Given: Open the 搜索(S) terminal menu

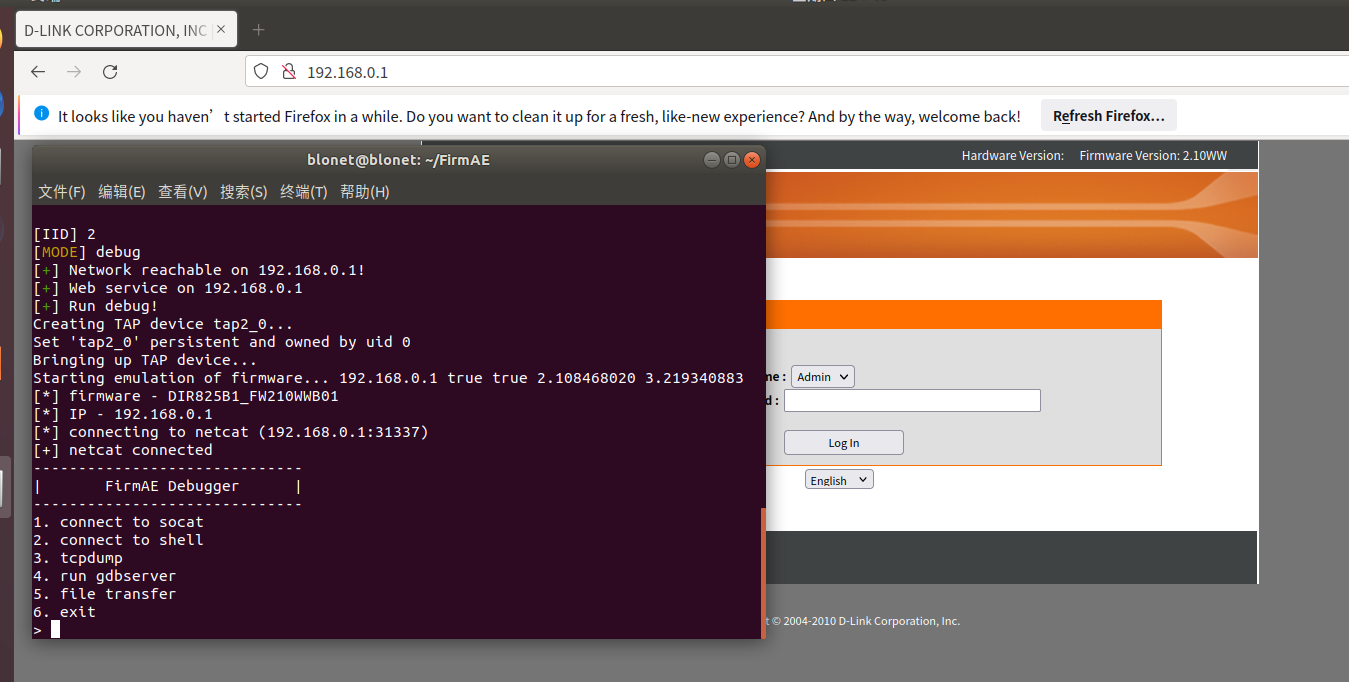Looking at the screenshot, I should tap(244, 192).
